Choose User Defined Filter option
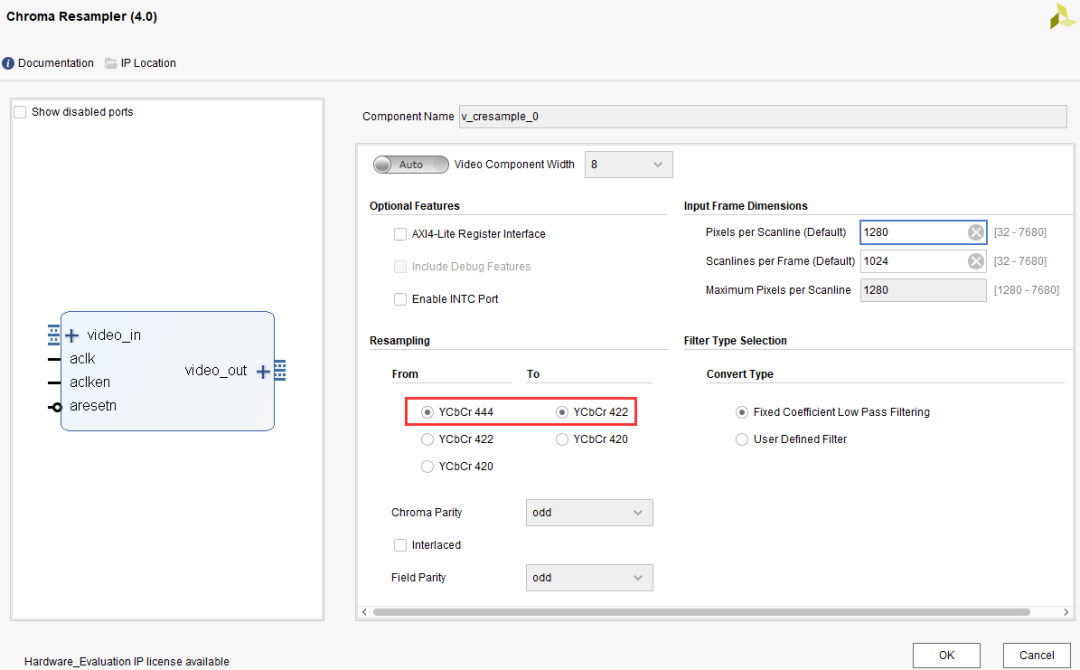 pyautogui.click(x=742, y=439)
